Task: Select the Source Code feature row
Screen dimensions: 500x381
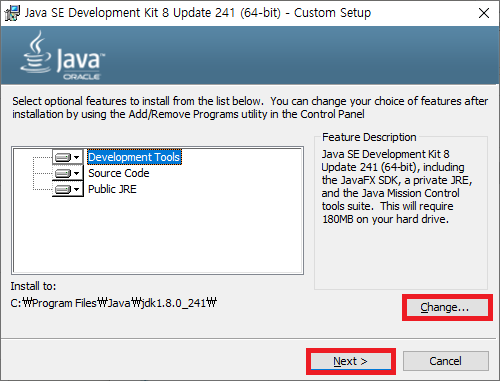Action: click(x=119, y=173)
